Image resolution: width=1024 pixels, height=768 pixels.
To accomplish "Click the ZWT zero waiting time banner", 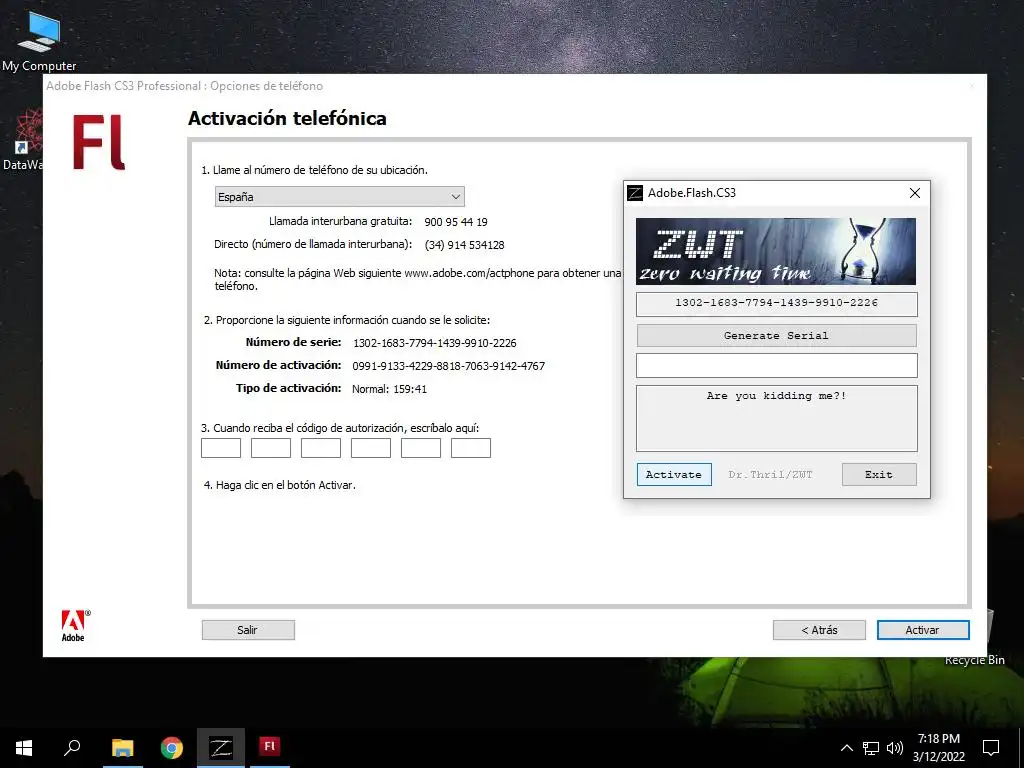I will tap(776, 251).
